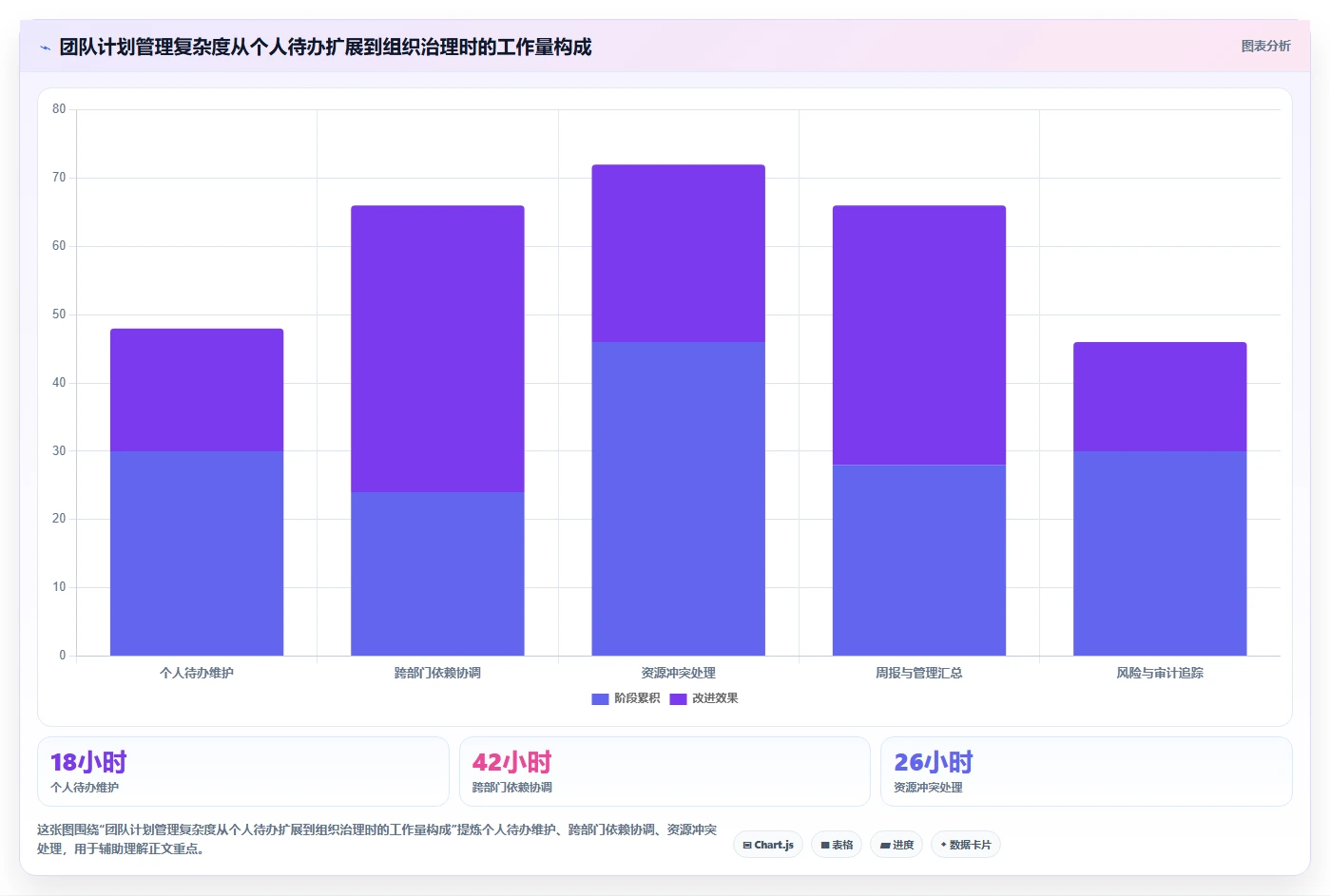The image size is (1330, 896).
Task: Click the 进度 tag chip
Action: (x=896, y=845)
